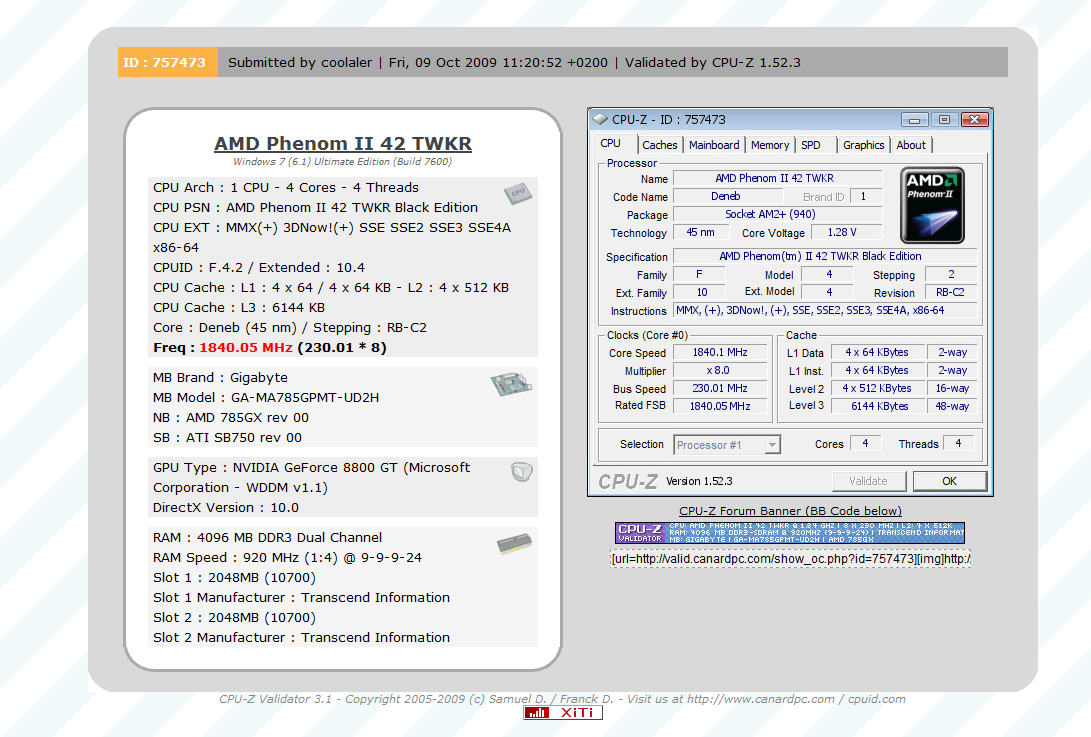Click the Windows 7 Ultimate Edition subtitle
The image size is (1091, 737).
click(342, 161)
